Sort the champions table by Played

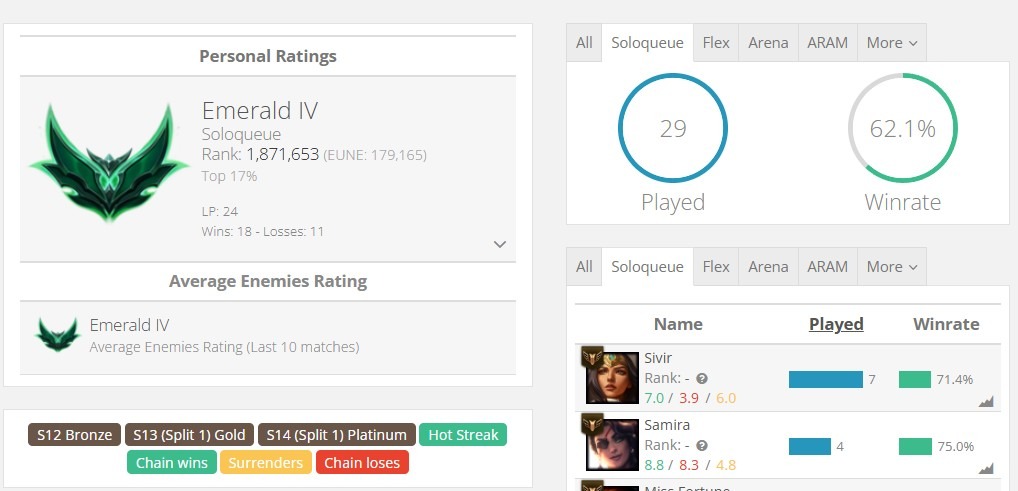(x=836, y=324)
